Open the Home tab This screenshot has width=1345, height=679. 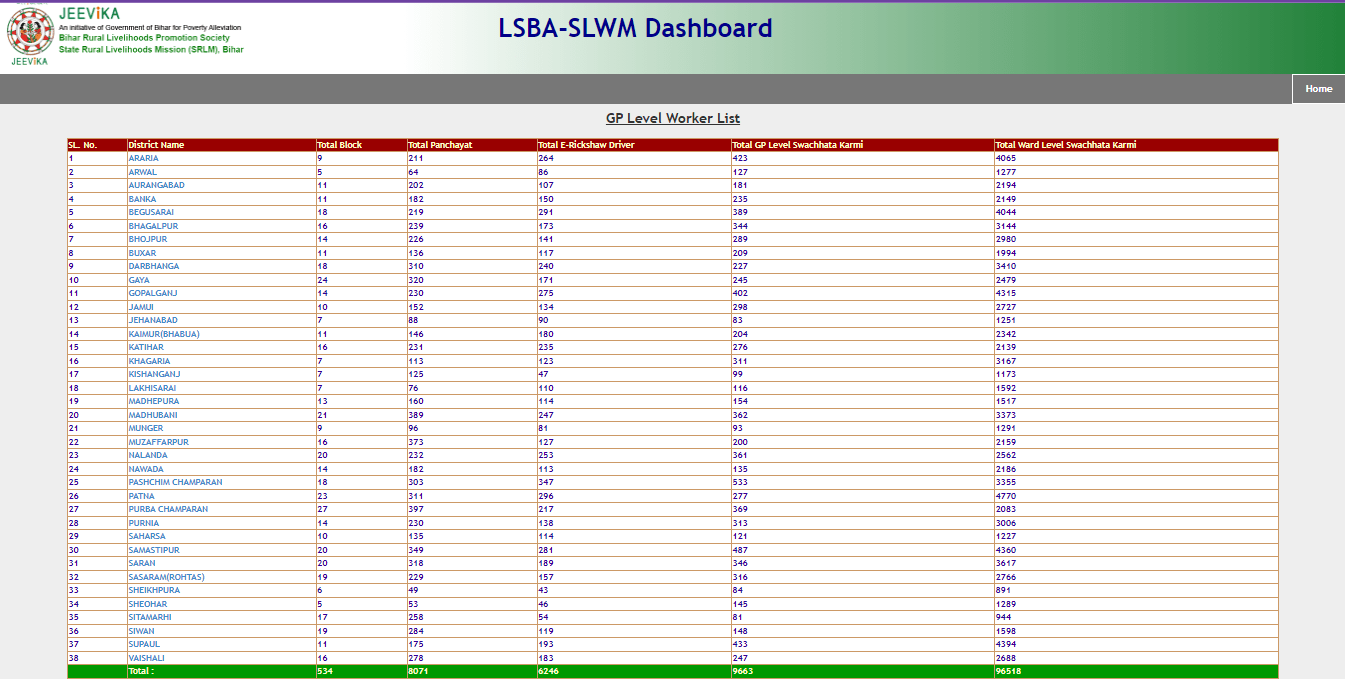(x=1317, y=88)
